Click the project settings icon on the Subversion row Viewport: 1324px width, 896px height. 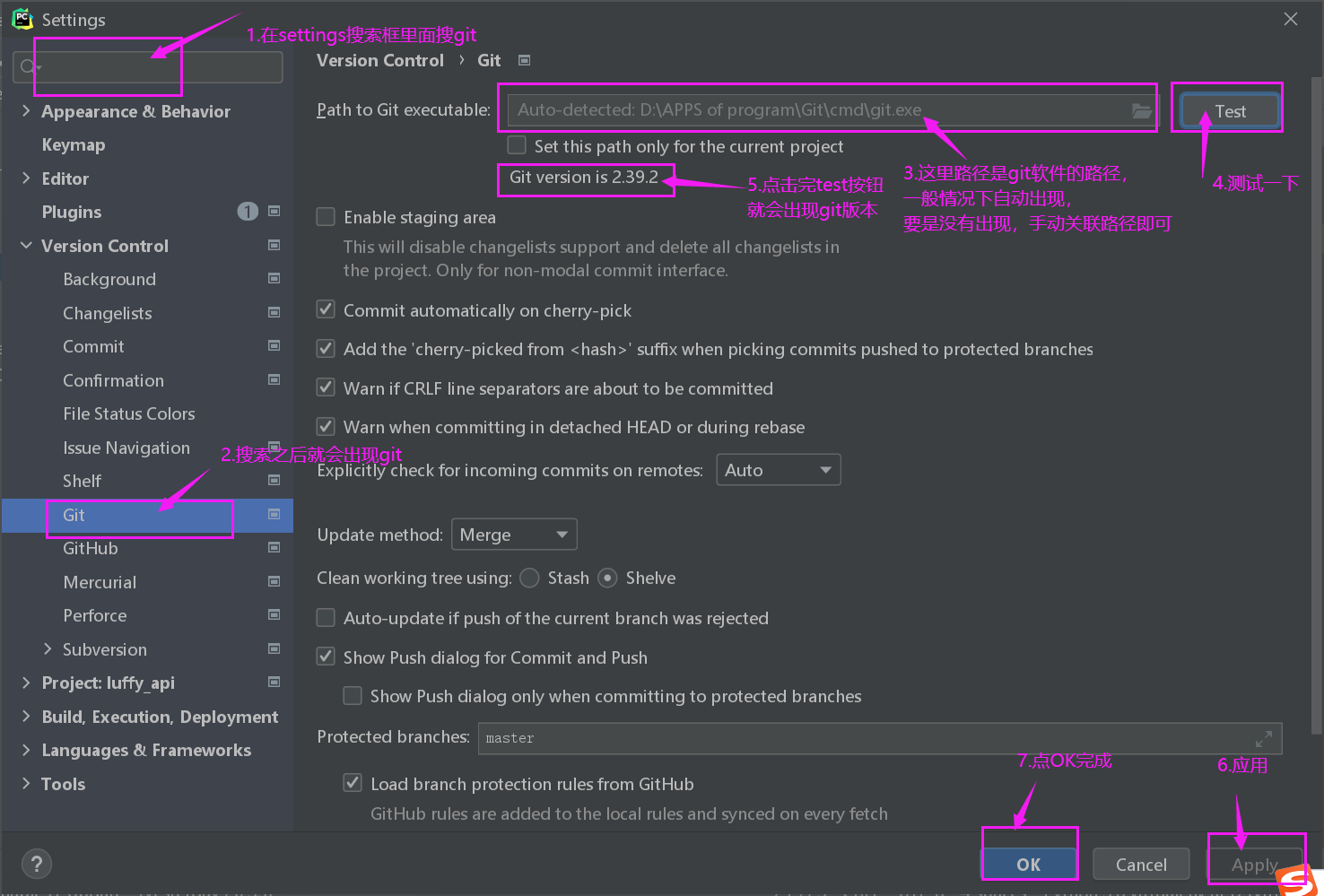pyautogui.click(x=274, y=648)
